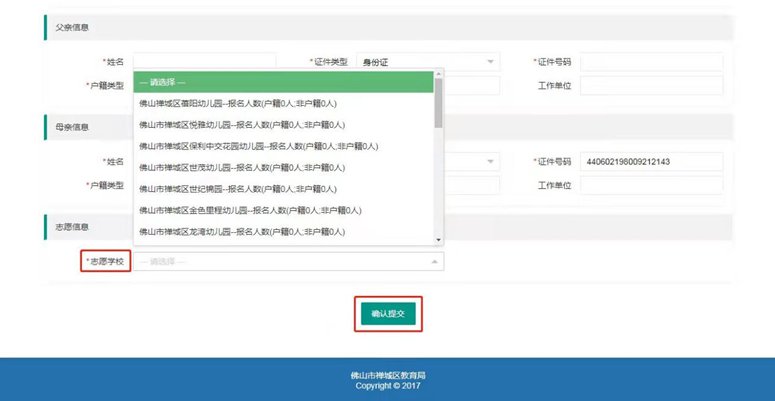This screenshot has width=775, height=401.
Task: Select the 请选择 placeholder option in the list
Action: 283,82
